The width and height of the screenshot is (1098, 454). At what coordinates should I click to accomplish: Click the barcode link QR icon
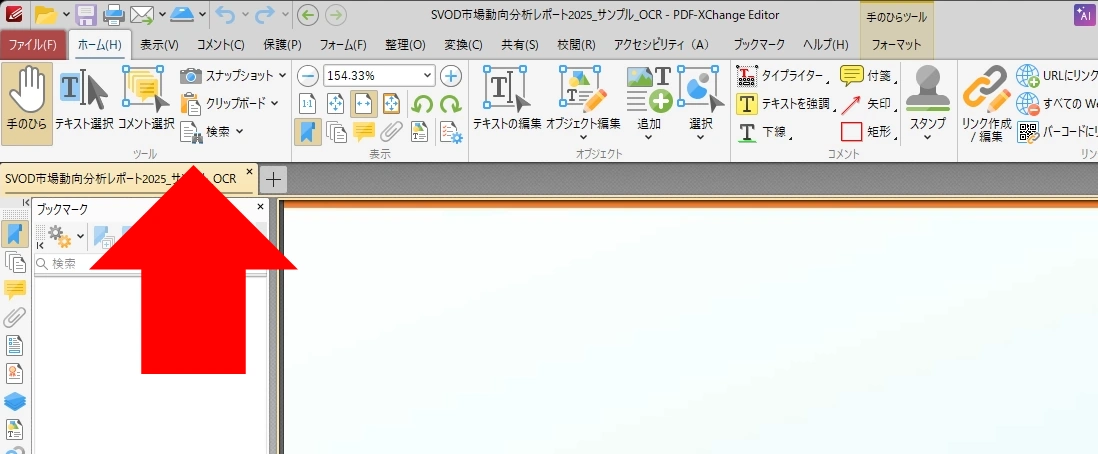point(1028,132)
